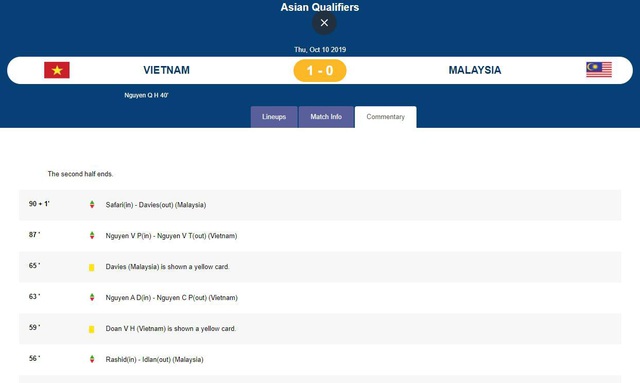Click the substitution icon at 56'
This screenshot has height=383, width=640.
click(x=92, y=359)
